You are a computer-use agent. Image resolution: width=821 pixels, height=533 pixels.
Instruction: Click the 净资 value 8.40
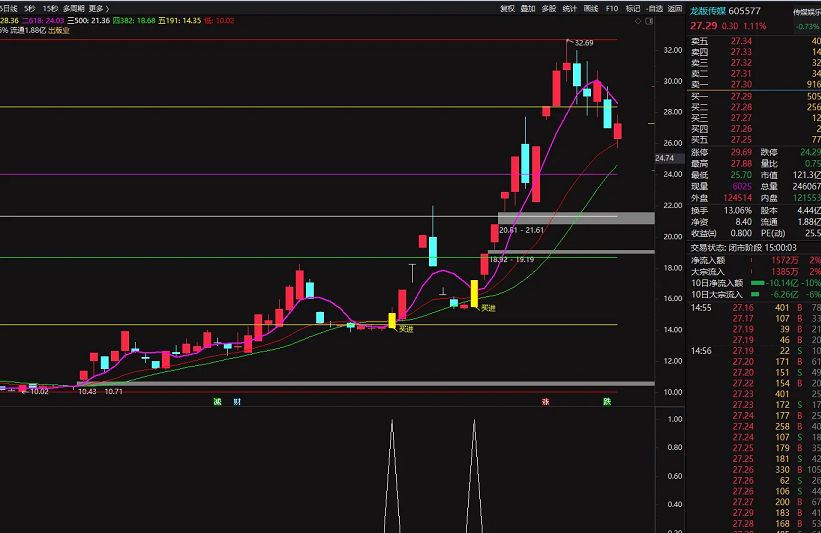(744, 222)
